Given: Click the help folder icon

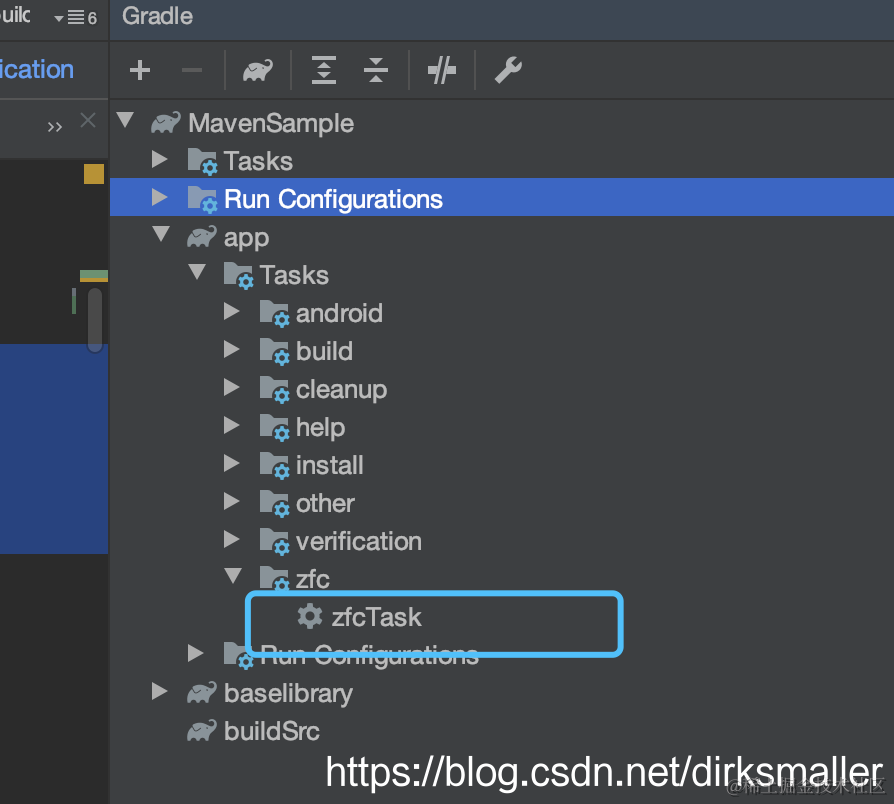Looking at the screenshot, I should point(274,428).
